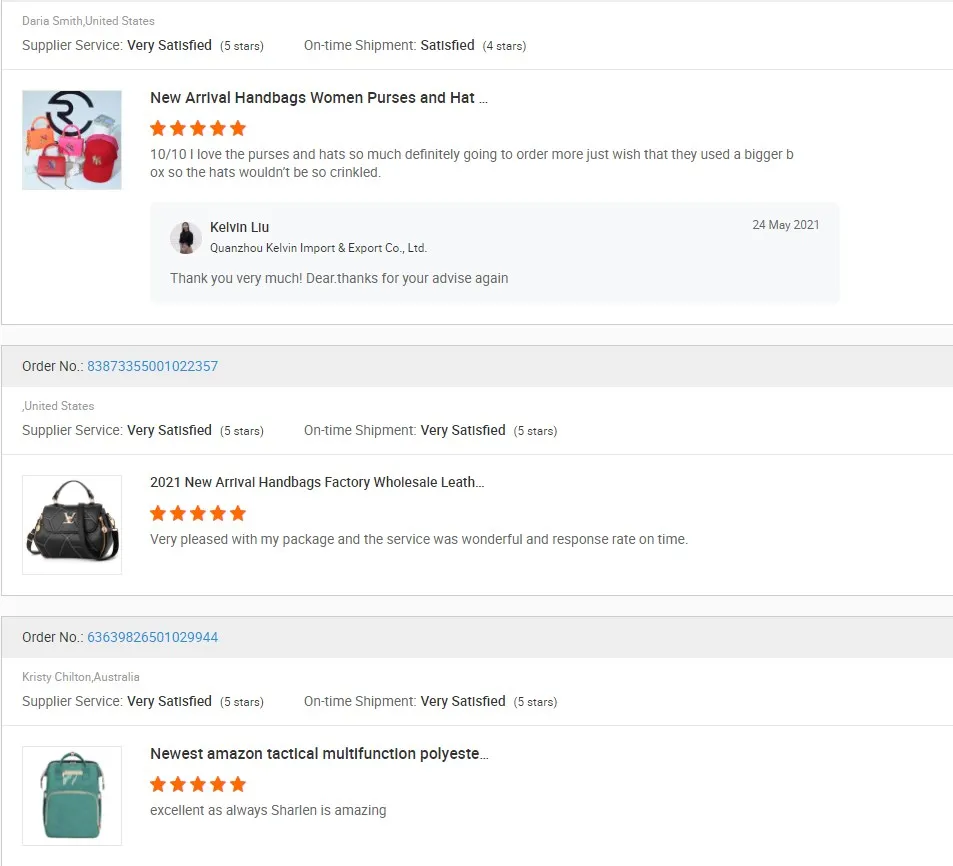Click the purses and hats product thumbnail
The width and height of the screenshot is (953, 866).
coord(72,140)
